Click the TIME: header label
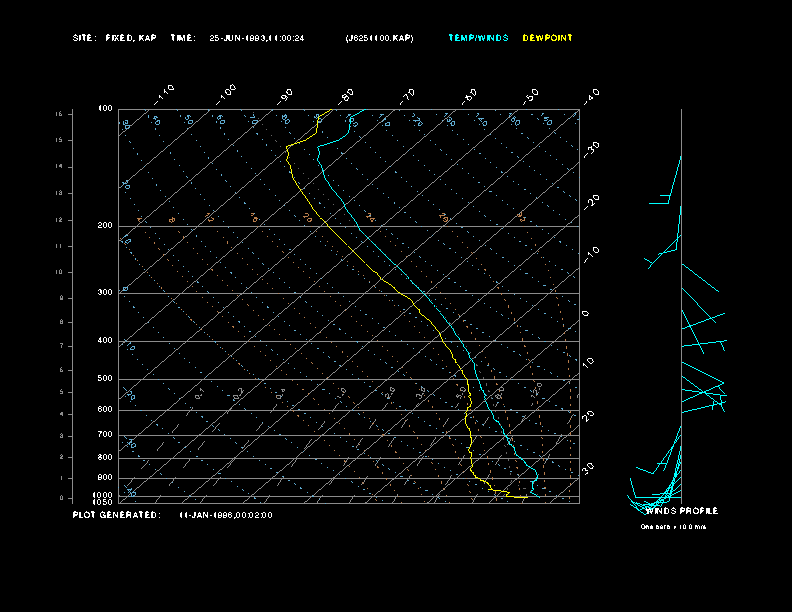The image size is (792, 612). coord(183,38)
